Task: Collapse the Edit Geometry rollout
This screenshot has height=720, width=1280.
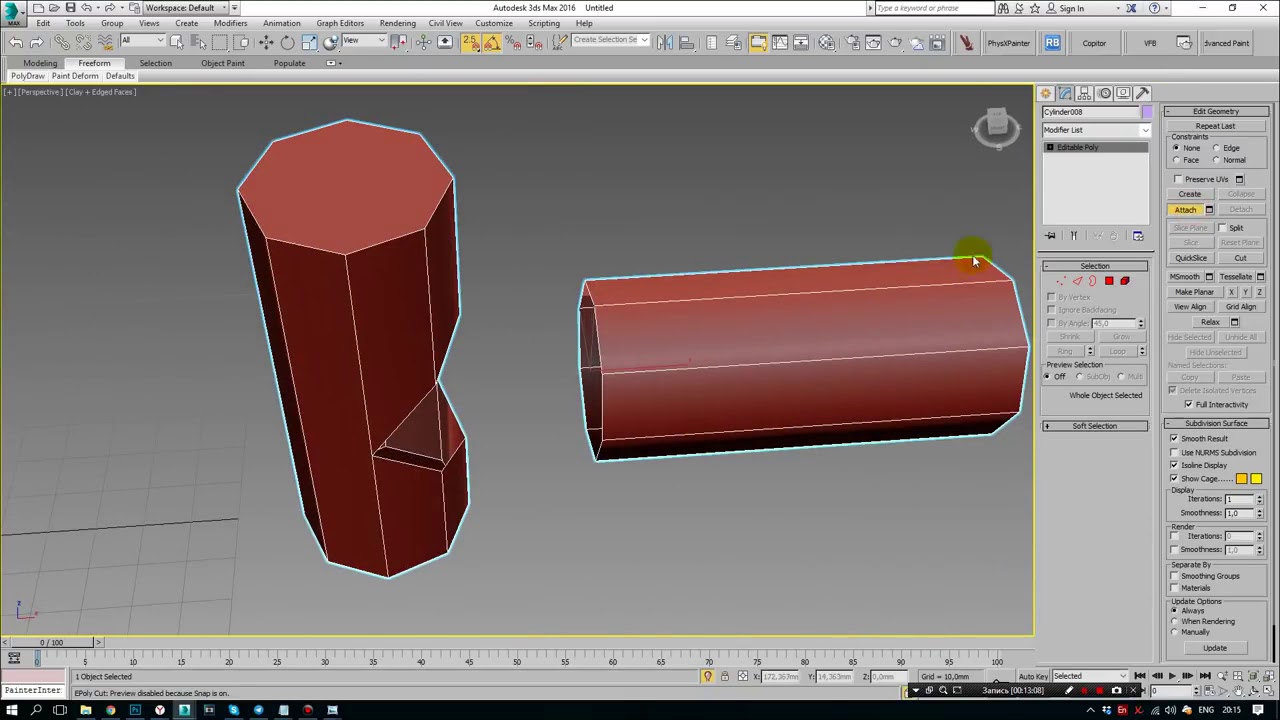Action: tap(1216, 111)
